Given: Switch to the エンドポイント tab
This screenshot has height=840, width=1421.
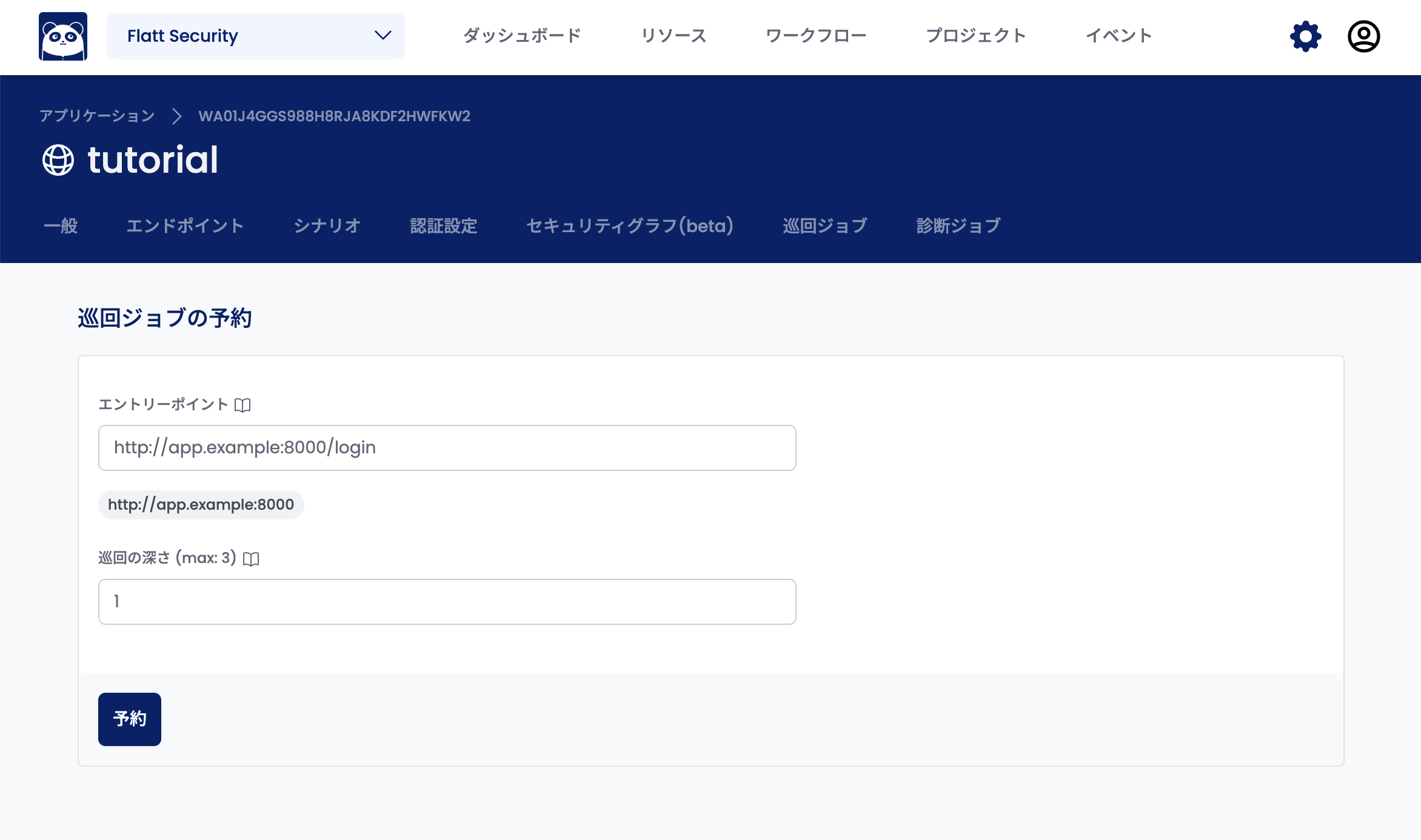Looking at the screenshot, I should [185, 226].
